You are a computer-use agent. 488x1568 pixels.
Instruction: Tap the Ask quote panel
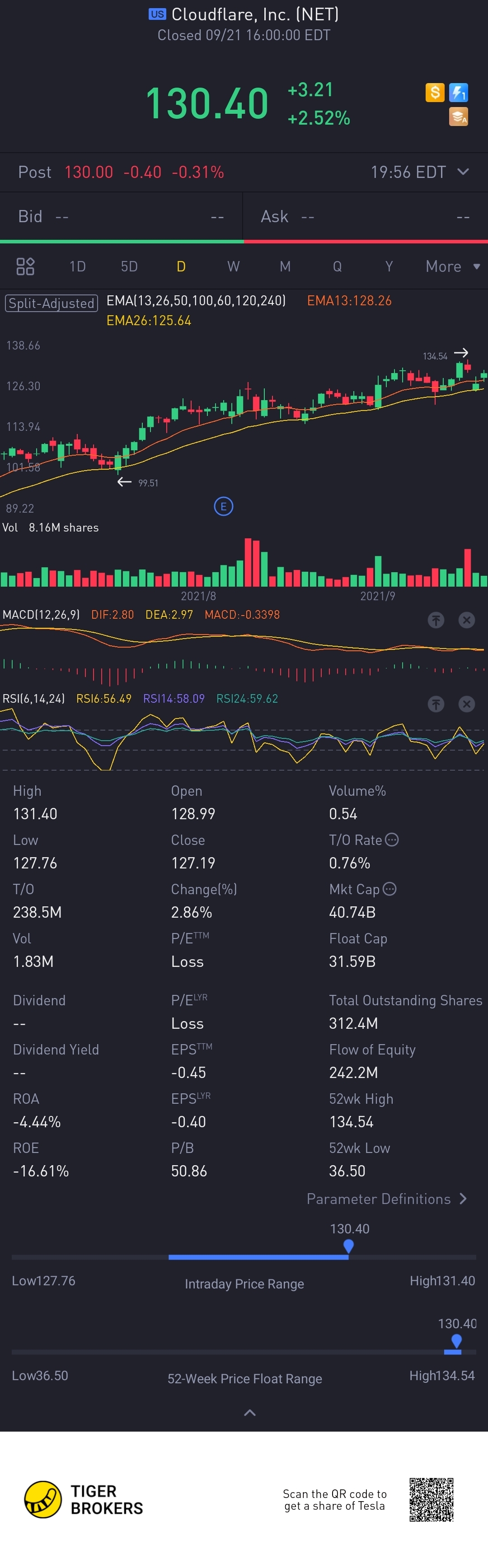(x=366, y=216)
